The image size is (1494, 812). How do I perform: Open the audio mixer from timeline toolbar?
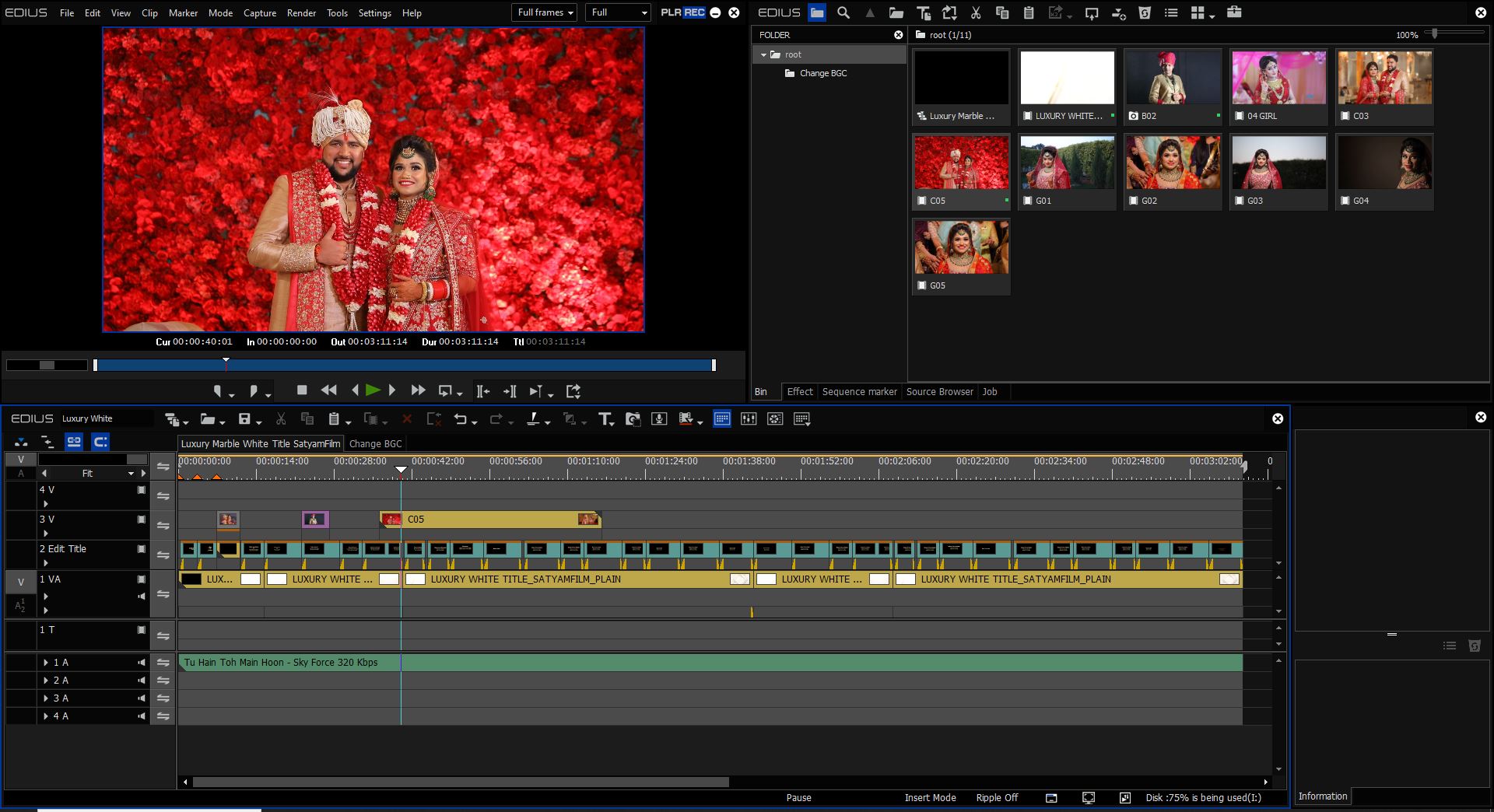pos(749,419)
